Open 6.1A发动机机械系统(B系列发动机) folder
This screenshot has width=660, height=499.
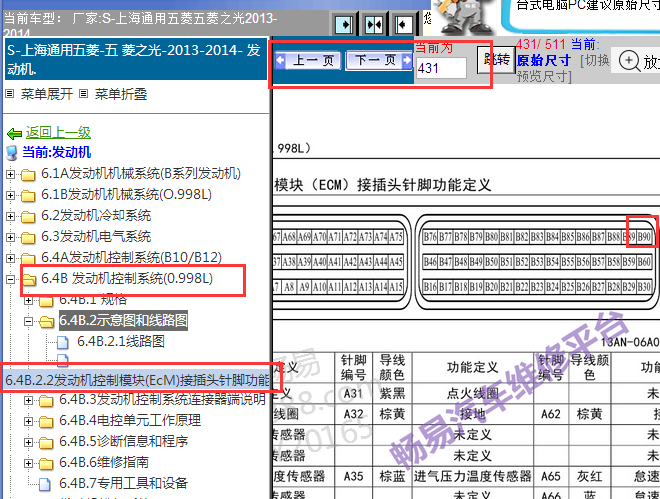[141, 173]
